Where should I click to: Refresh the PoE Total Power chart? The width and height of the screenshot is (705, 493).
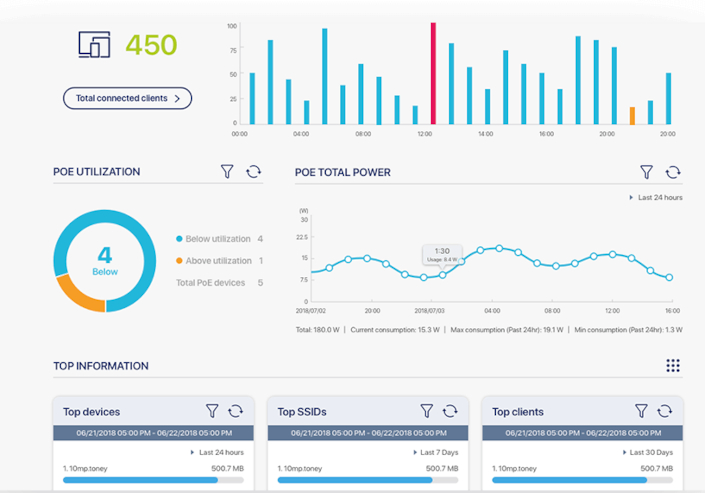(x=673, y=173)
